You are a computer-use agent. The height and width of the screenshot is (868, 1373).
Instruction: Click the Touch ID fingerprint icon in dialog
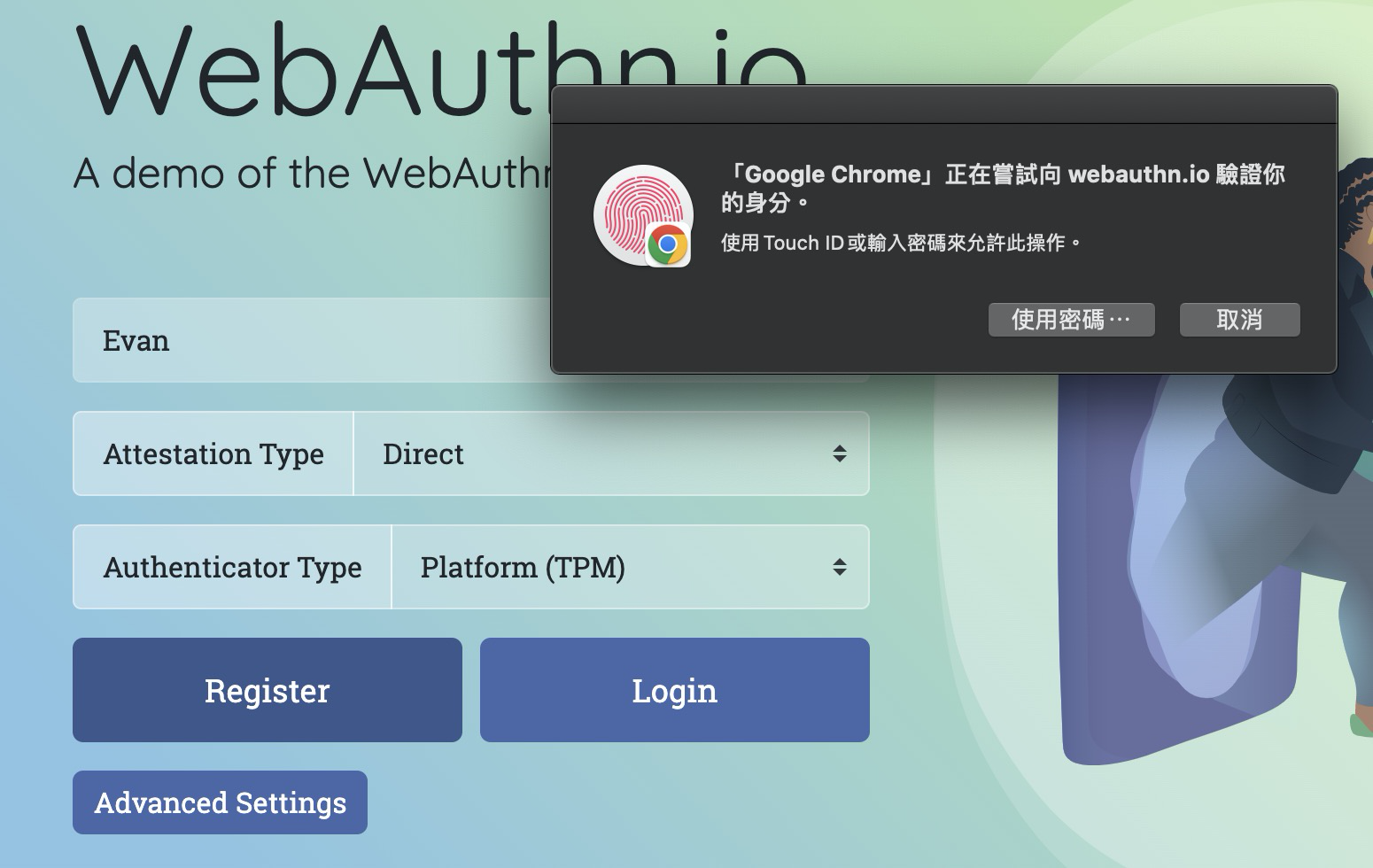(x=642, y=213)
